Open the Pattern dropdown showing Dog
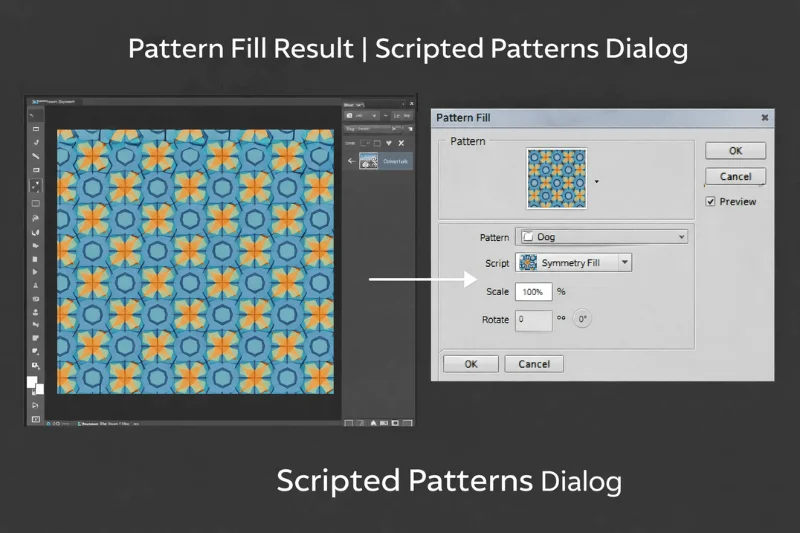Screen dimensions: 800x533 coord(602,237)
